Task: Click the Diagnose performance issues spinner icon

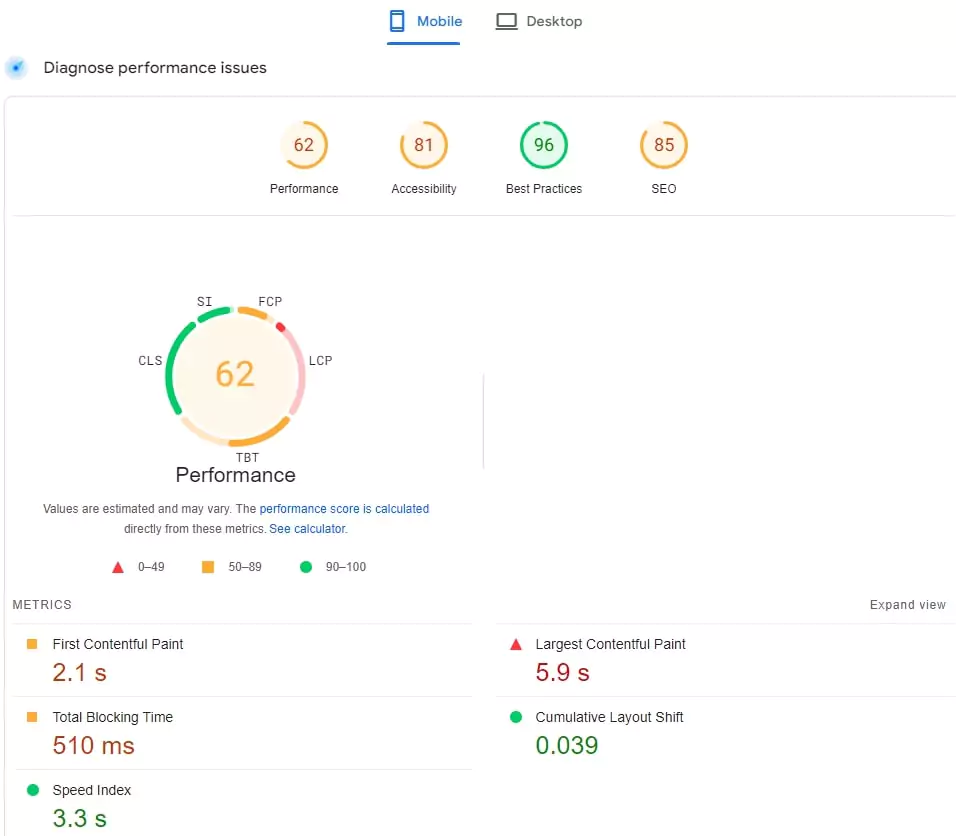Action: pos(15,67)
